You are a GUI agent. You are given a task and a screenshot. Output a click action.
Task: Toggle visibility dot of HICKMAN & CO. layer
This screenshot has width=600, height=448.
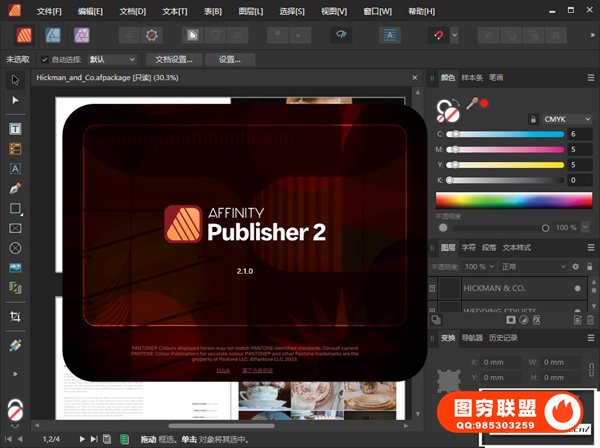tap(578, 288)
